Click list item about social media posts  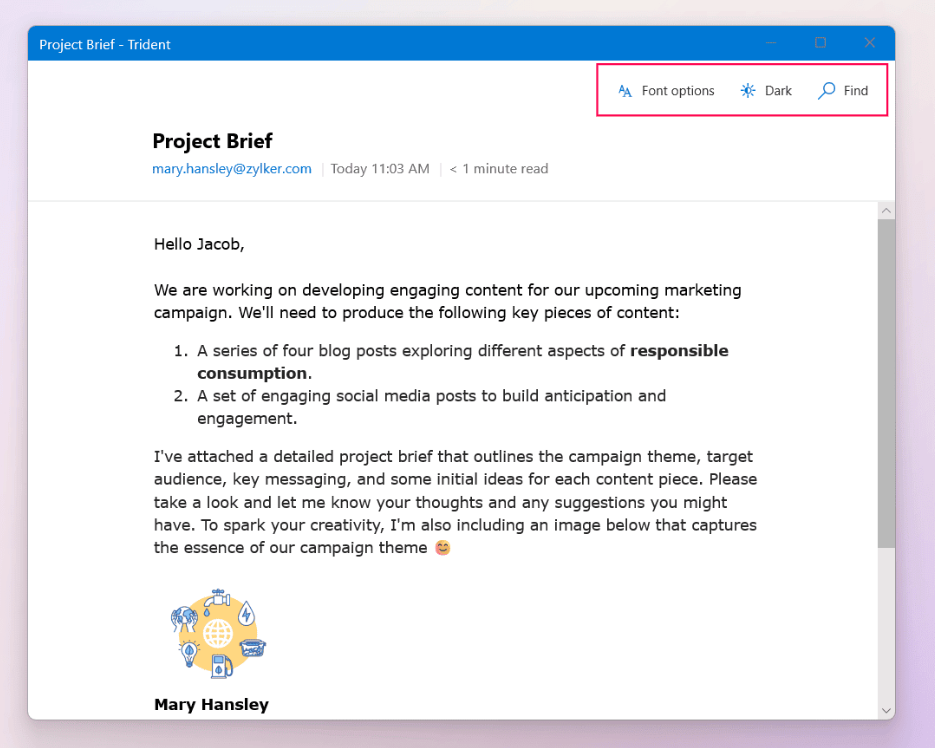pyautogui.click(x=431, y=407)
